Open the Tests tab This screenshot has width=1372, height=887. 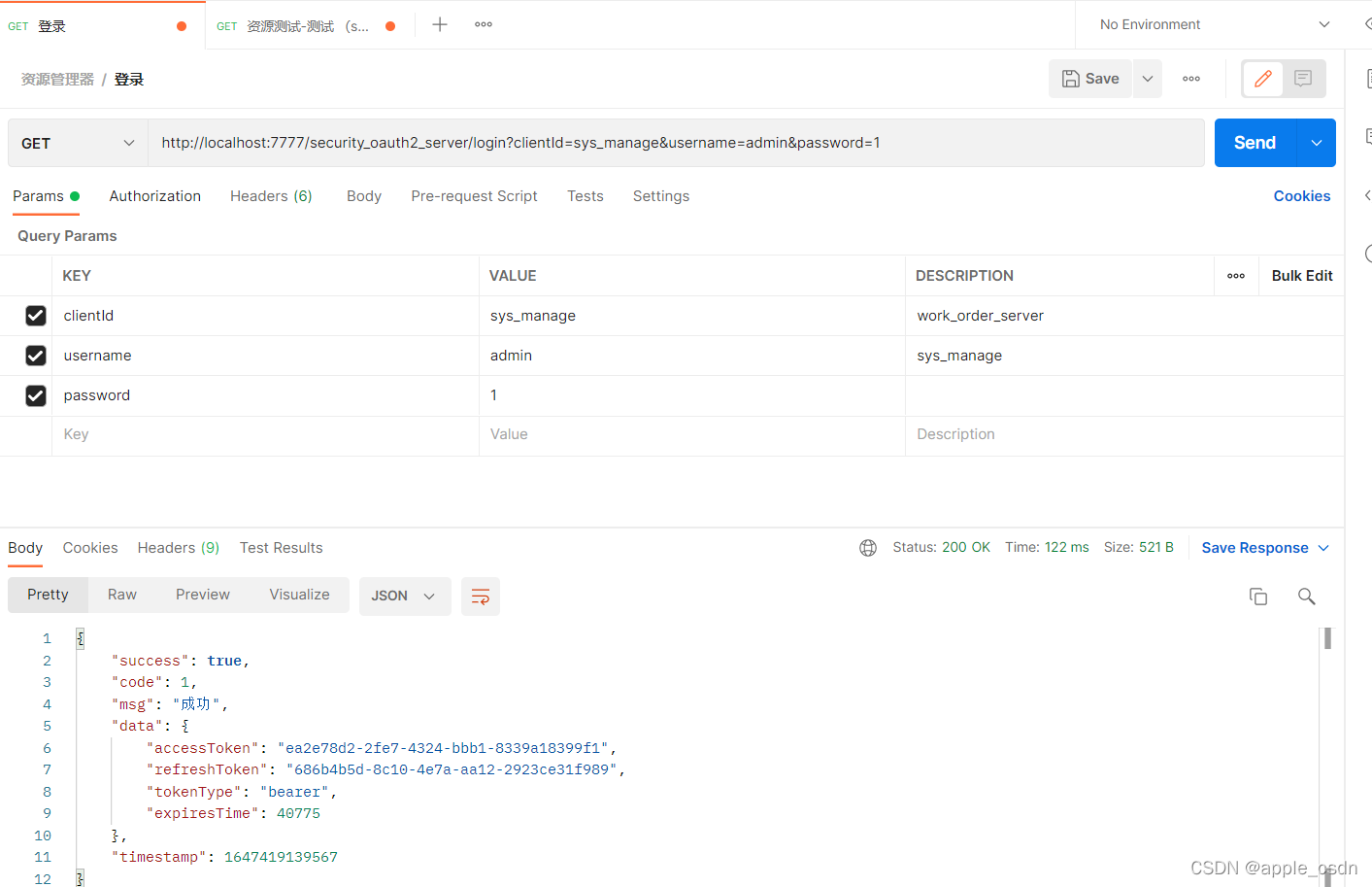(x=586, y=196)
